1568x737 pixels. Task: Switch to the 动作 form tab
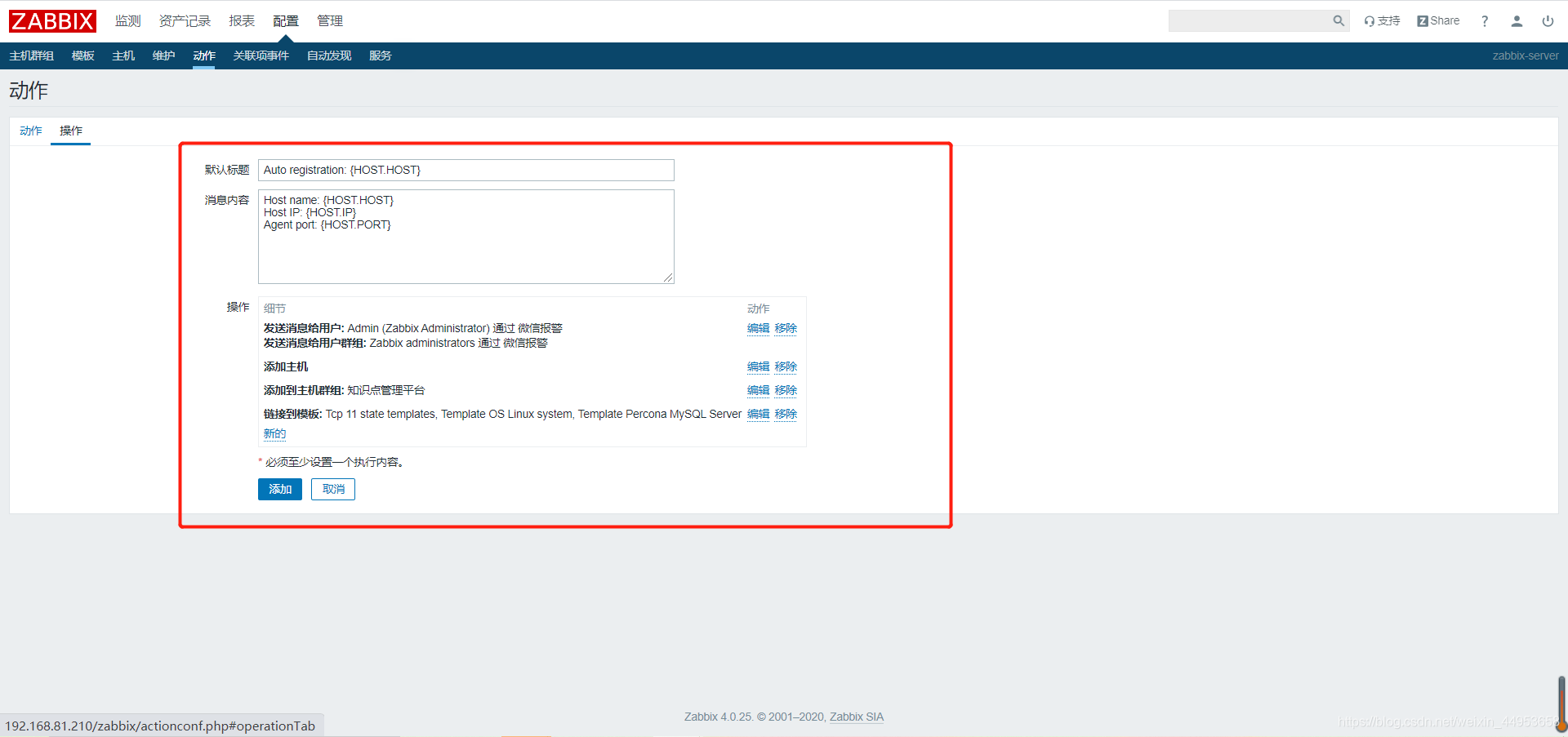[31, 131]
